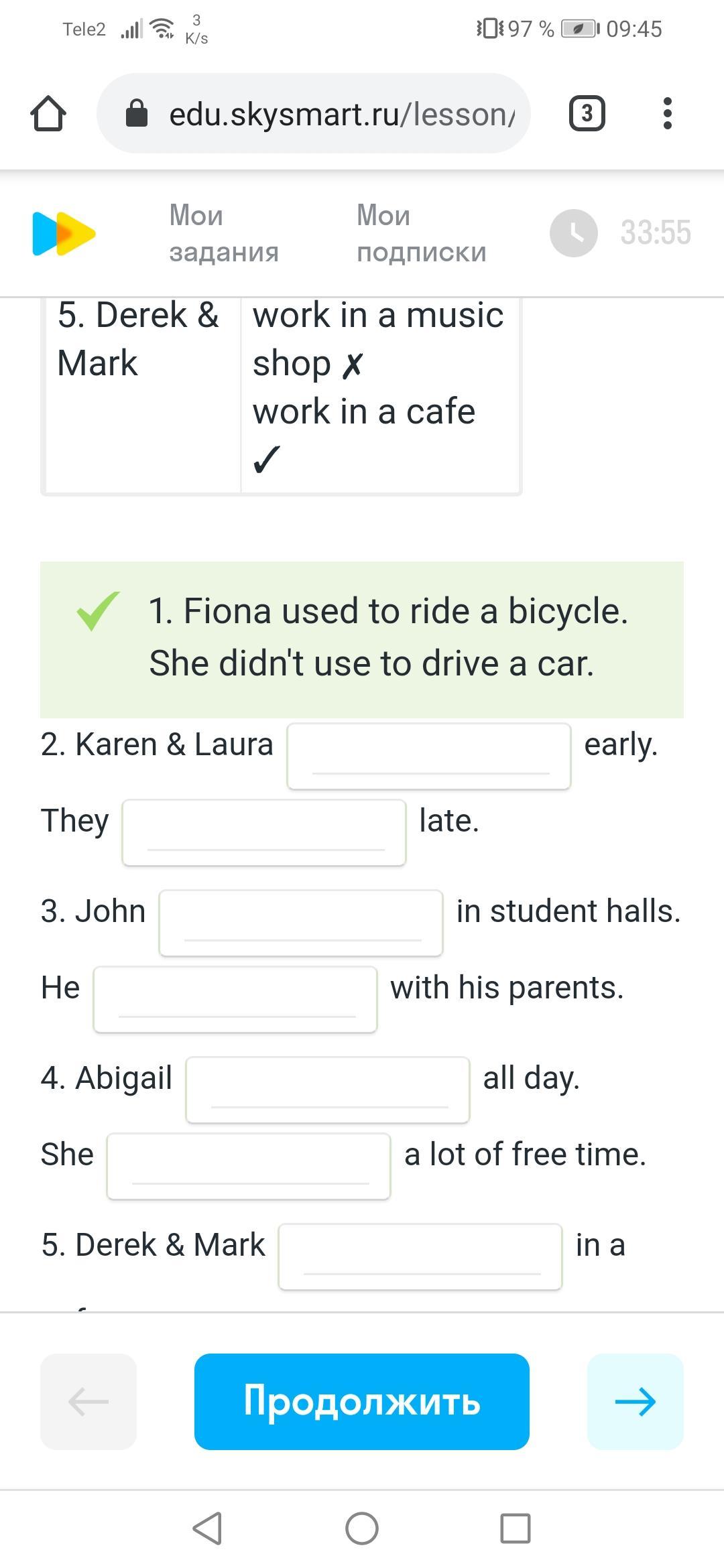Focus the Derek & Mark answer blank
Image resolution: width=724 pixels, height=1568 pixels.
tap(420, 1256)
